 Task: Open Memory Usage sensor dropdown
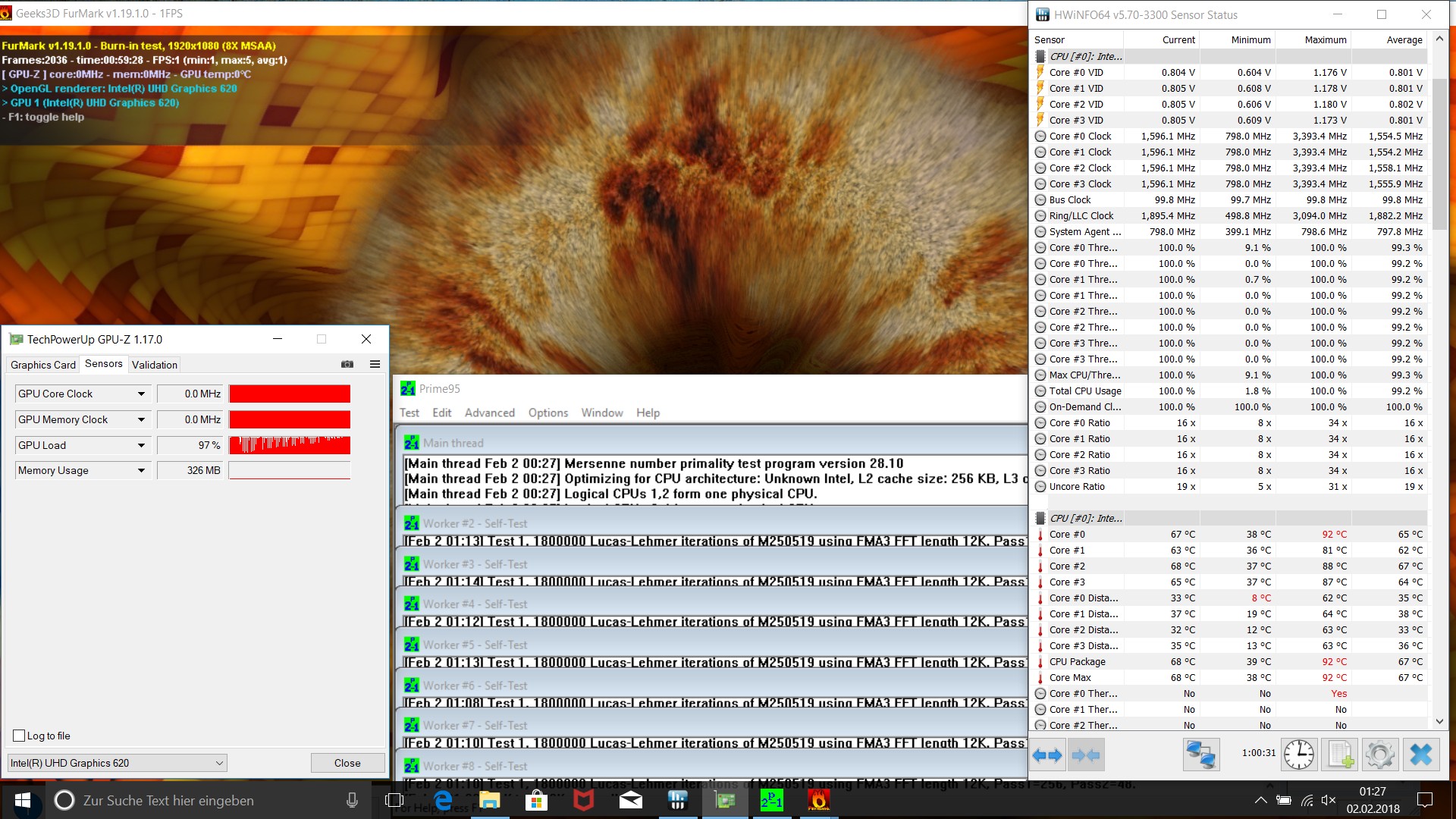[141, 470]
